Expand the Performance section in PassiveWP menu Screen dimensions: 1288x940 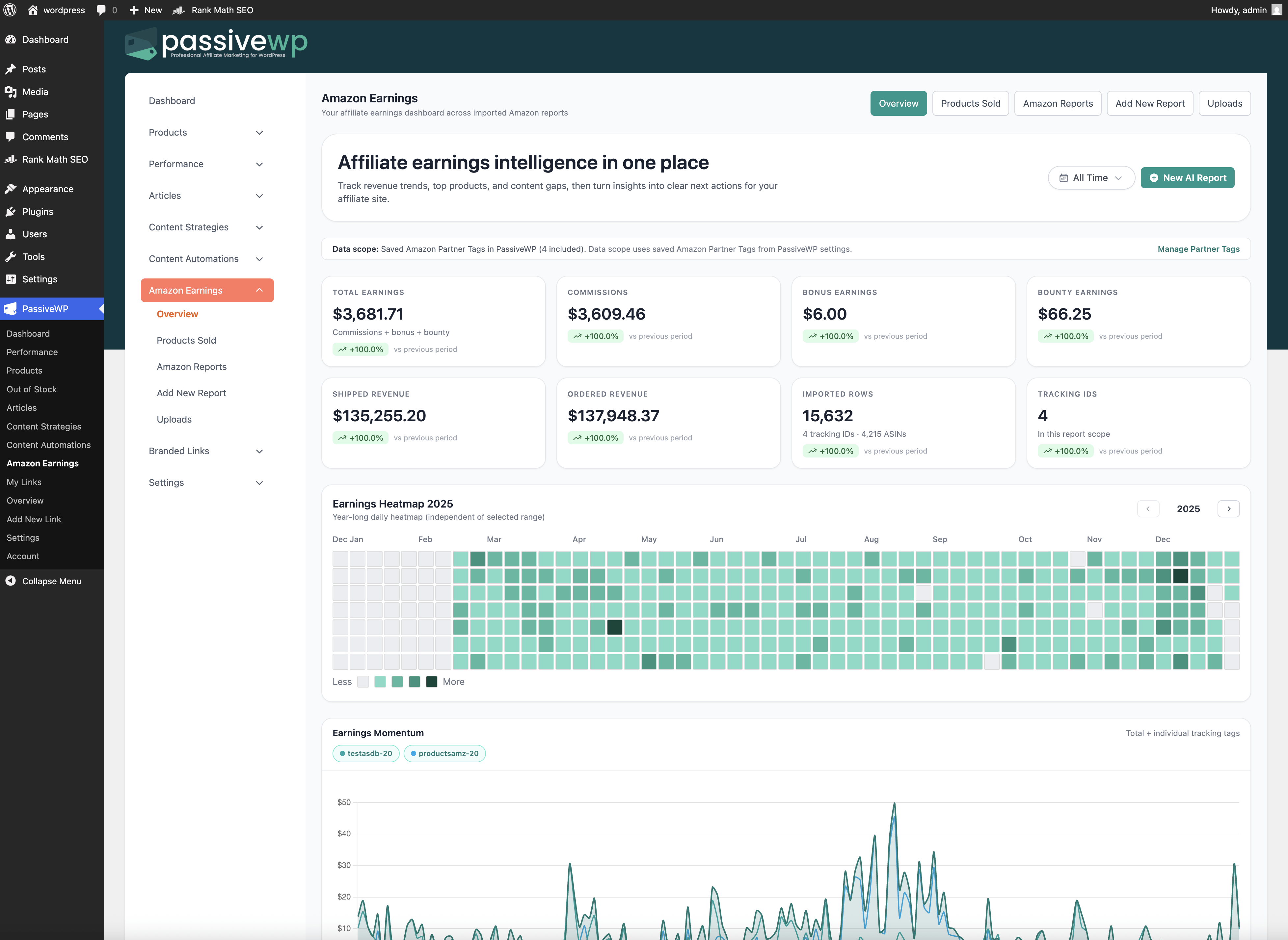click(x=206, y=164)
